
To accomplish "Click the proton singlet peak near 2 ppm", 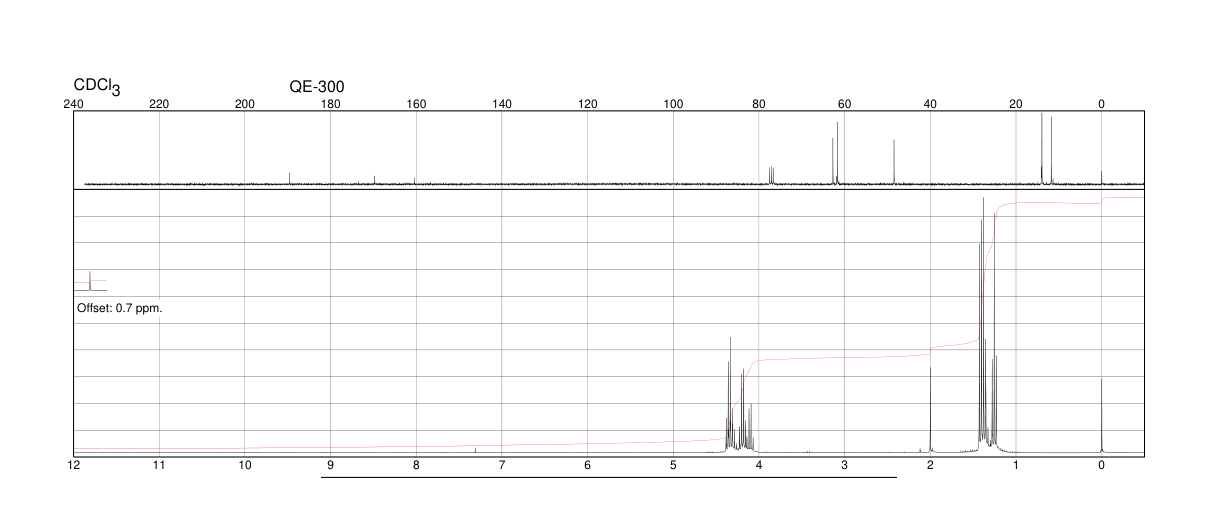I will pos(930,410).
